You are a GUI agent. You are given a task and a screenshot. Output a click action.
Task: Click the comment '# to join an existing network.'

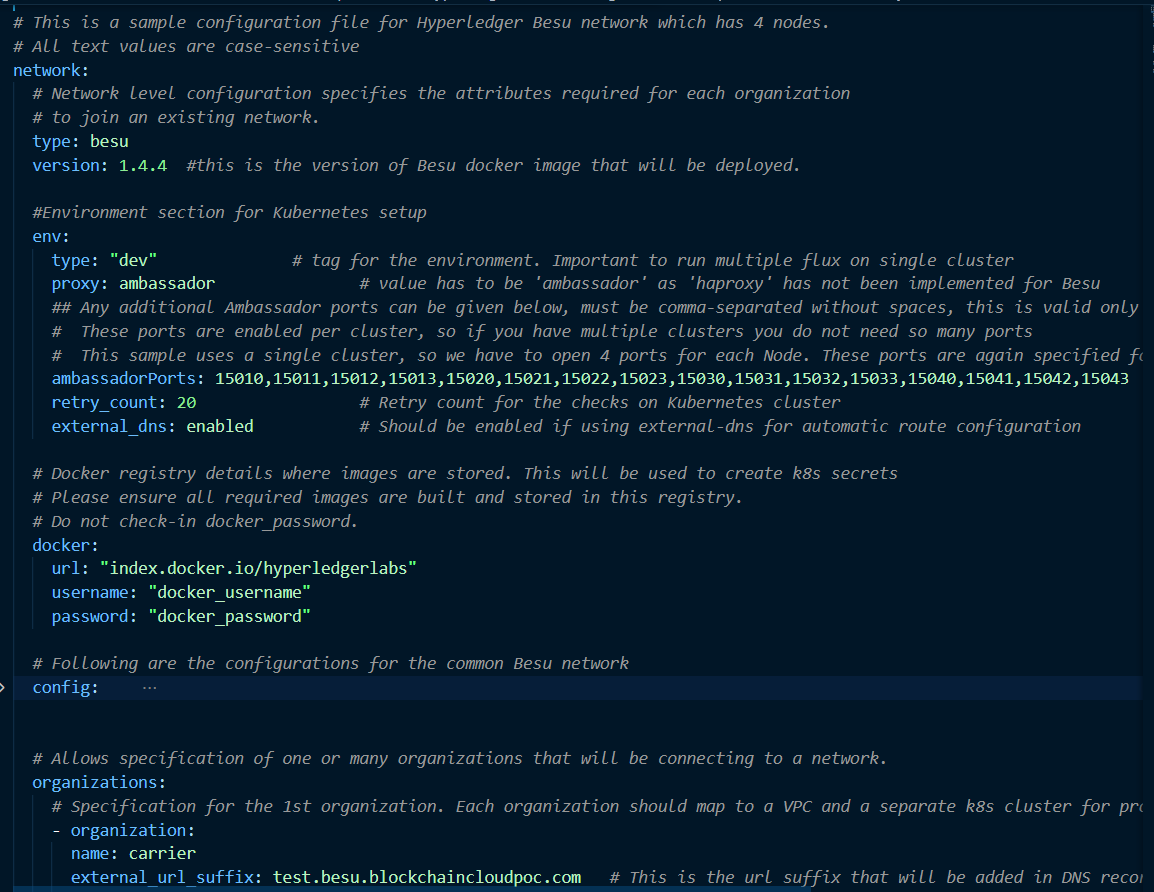click(x=176, y=118)
